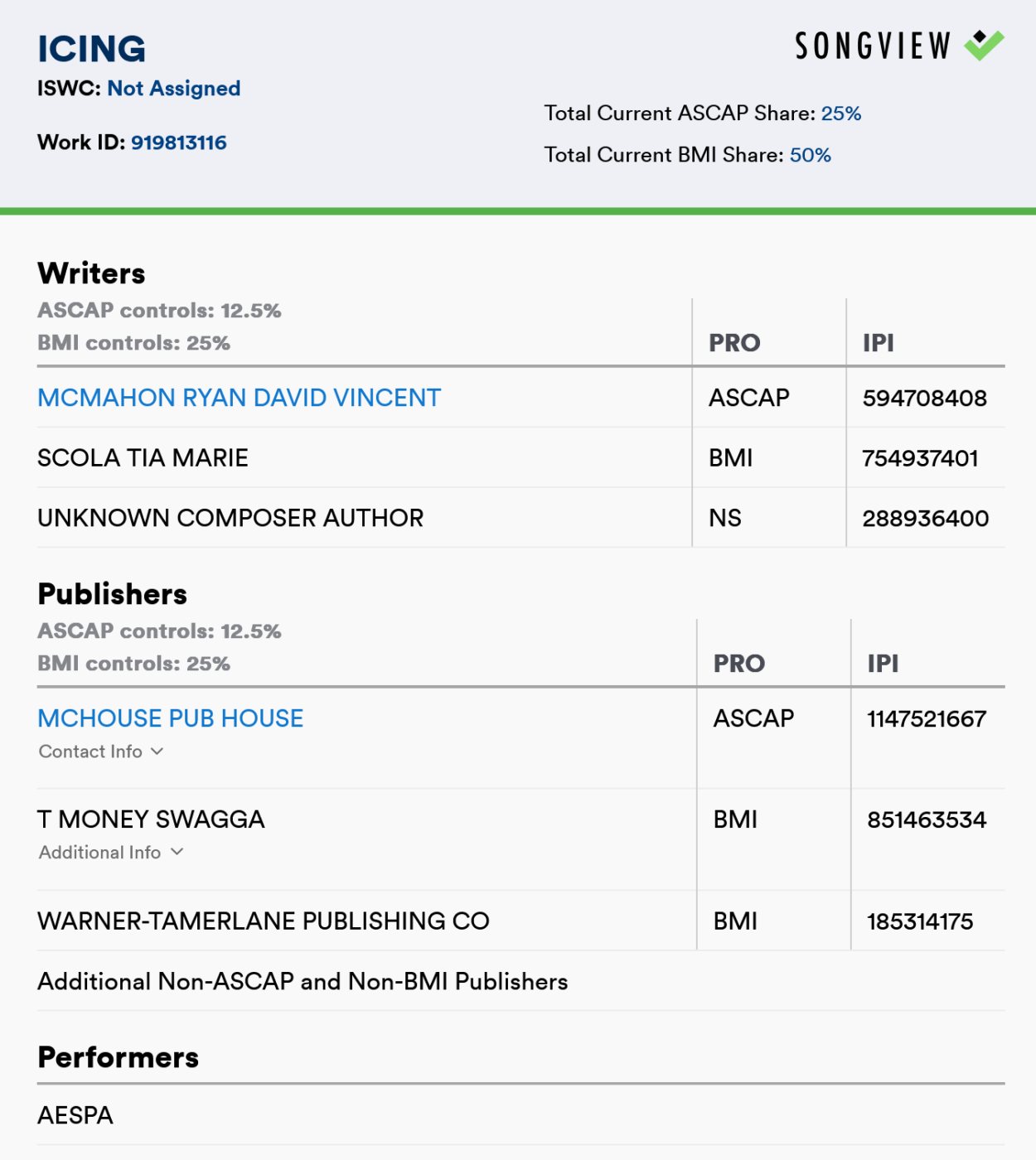Expand Additional Non-ASCAP and Non-BMI Publishers
Image resolution: width=1036 pixels, height=1160 pixels.
point(302,981)
